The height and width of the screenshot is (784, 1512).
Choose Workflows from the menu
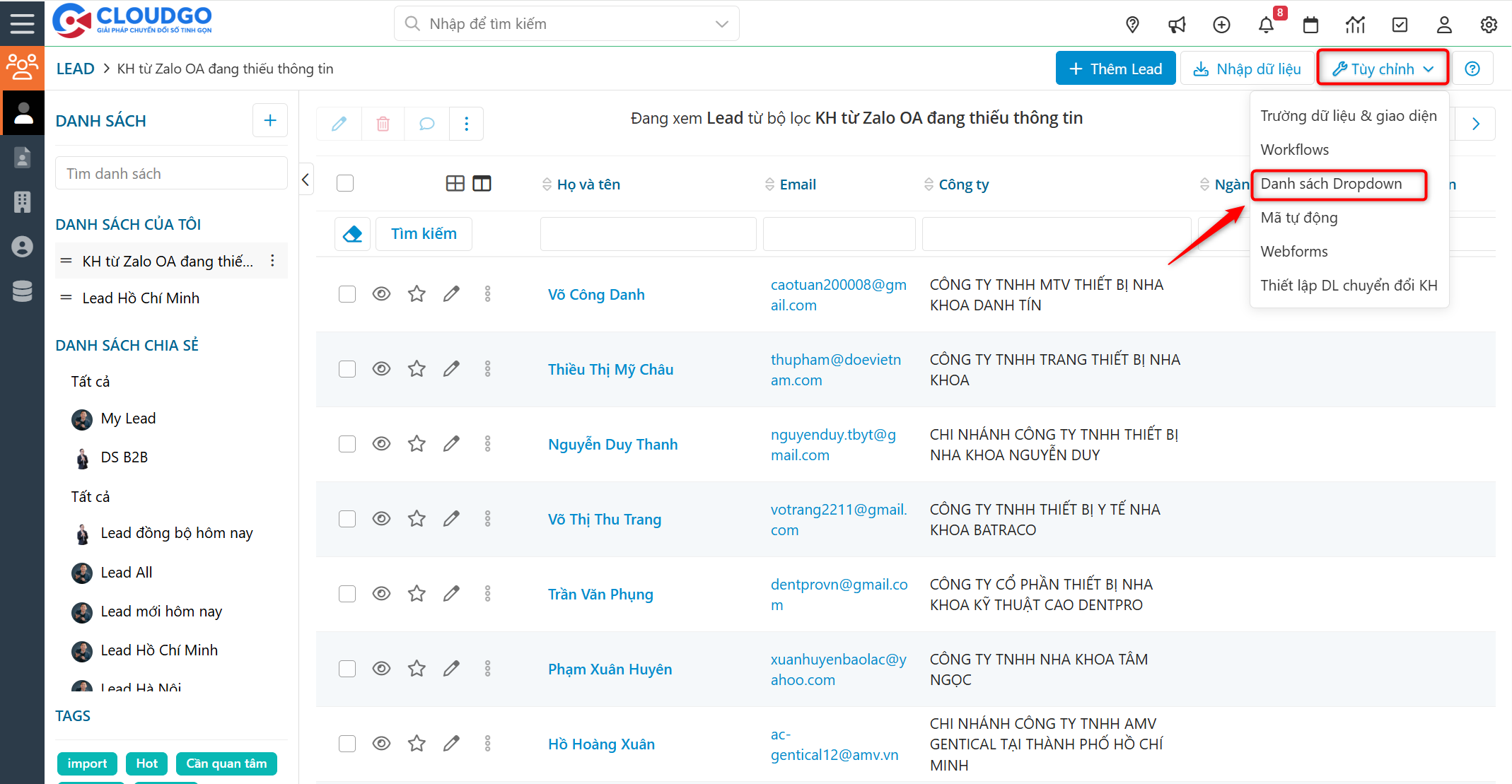(1294, 150)
